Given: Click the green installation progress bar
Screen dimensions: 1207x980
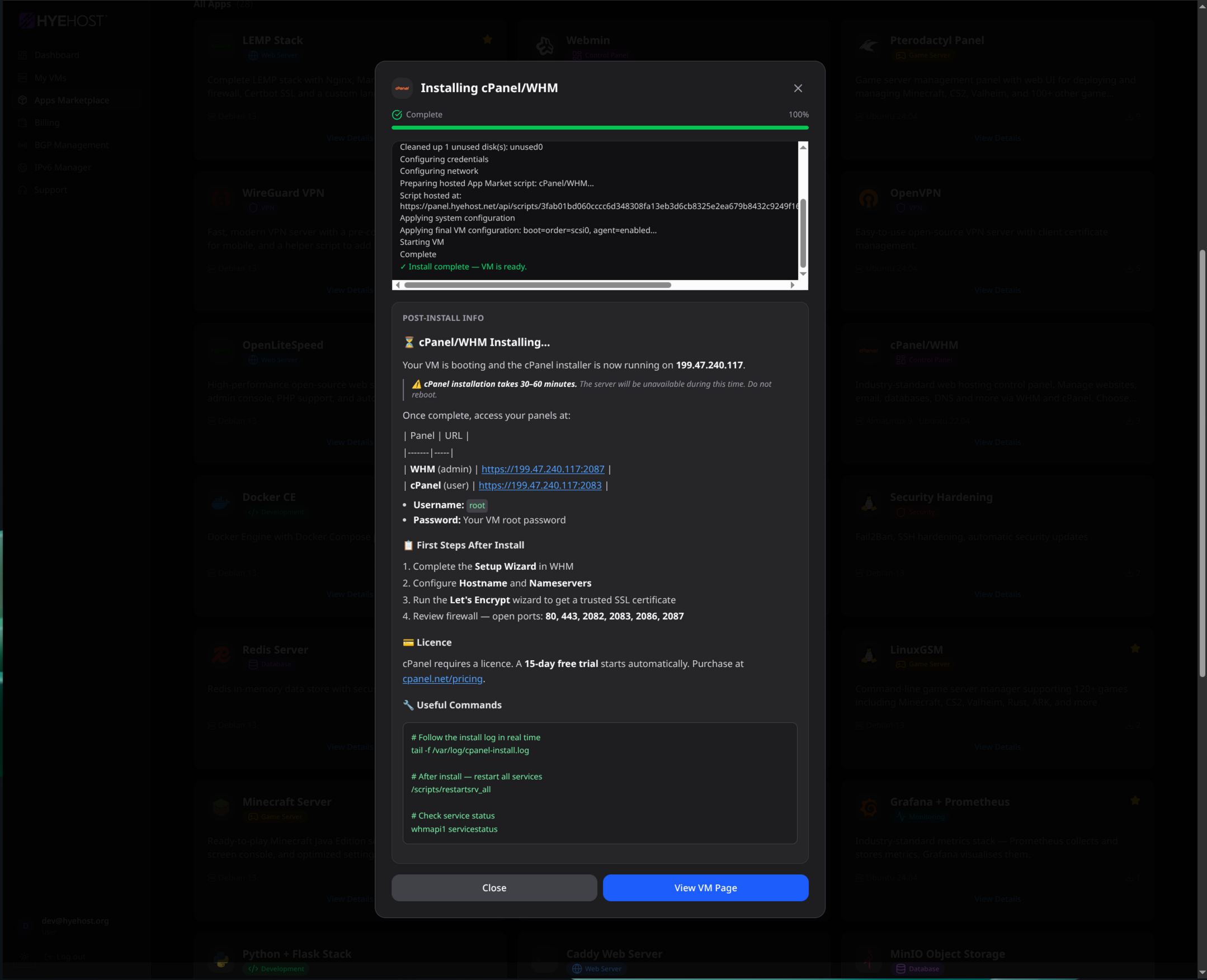Looking at the screenshot, I should (599, 128).
